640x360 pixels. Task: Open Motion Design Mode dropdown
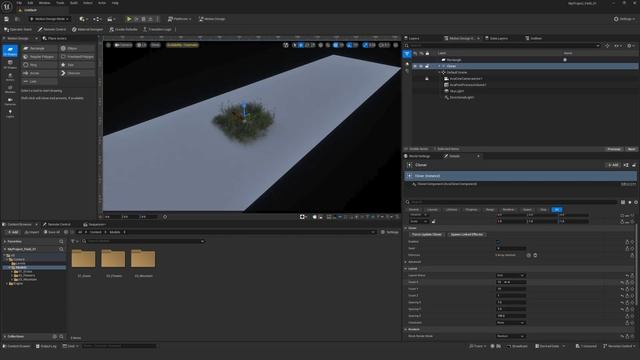click(49, 19)
